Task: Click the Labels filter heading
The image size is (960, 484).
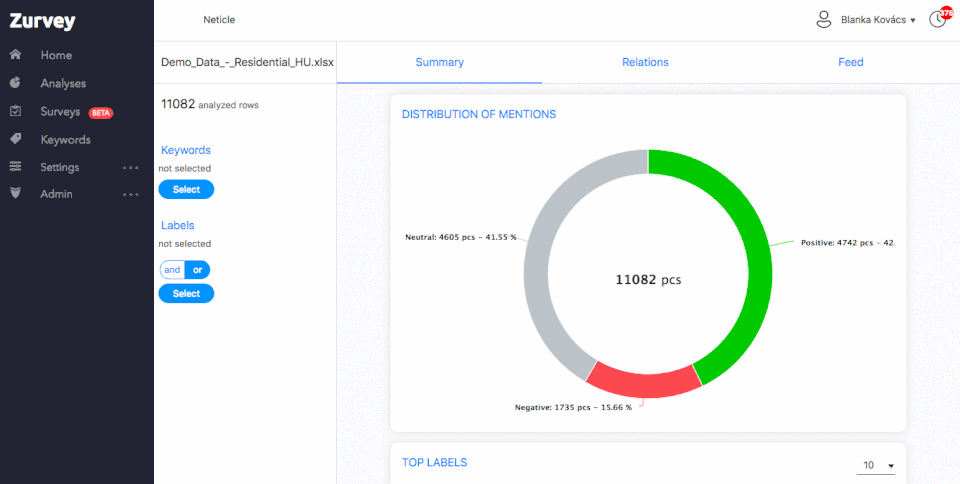Action: 178,225
